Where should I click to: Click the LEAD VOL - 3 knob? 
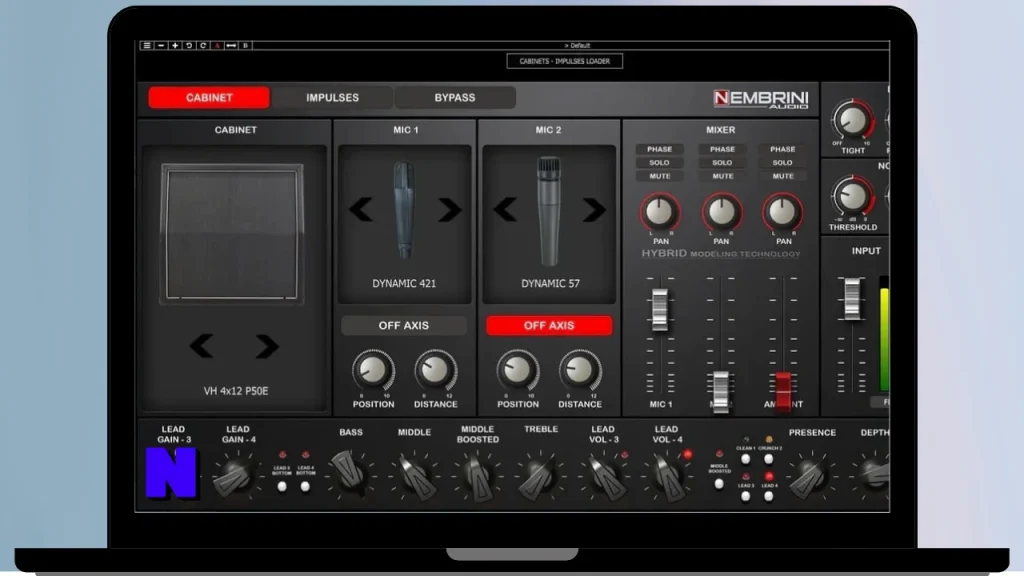[x=603, y=477]
